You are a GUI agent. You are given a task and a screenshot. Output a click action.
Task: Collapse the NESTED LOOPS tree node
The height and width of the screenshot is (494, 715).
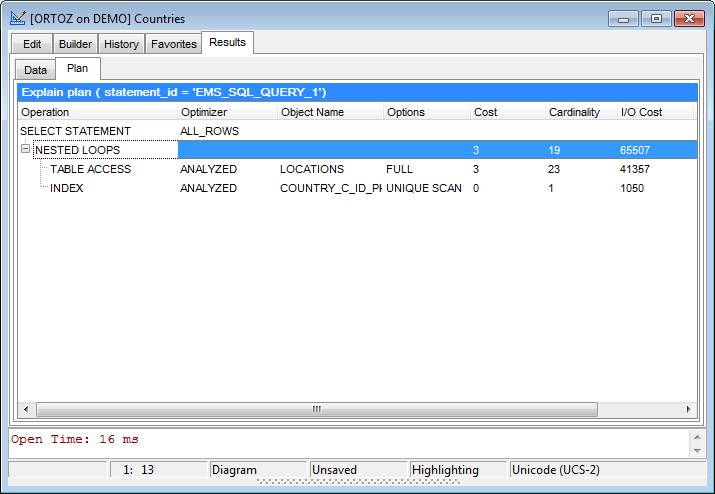point(26,150)
